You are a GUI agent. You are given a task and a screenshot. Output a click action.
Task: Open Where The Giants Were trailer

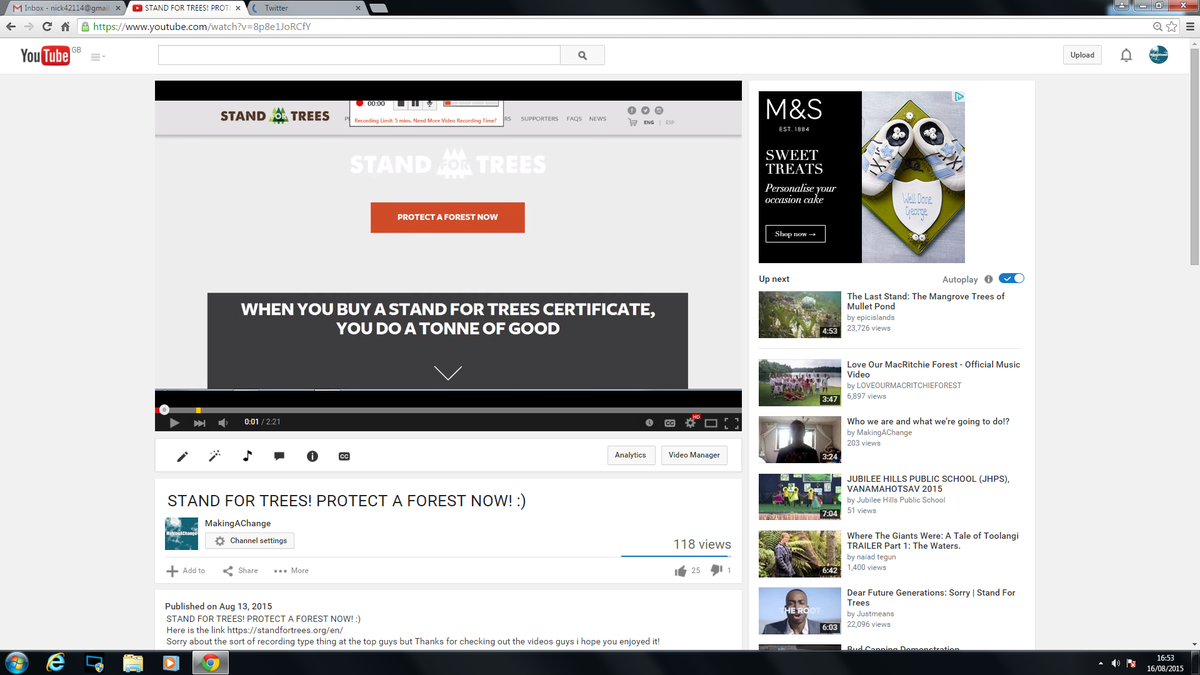tap(933, 541)
